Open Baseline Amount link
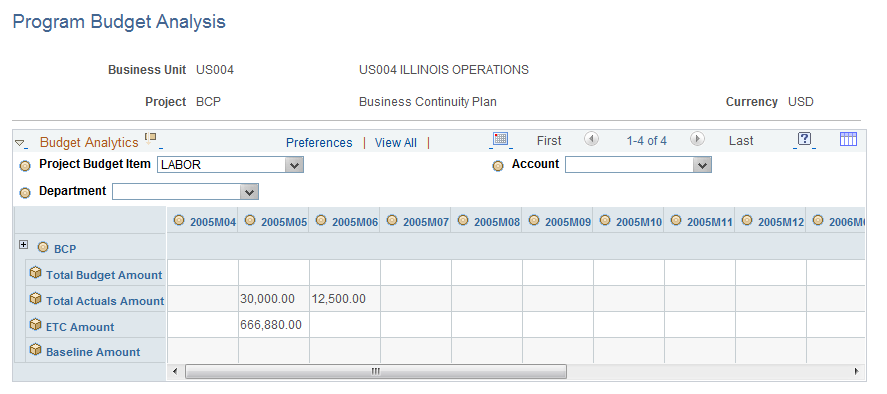Viewport: 887px width, 394px height. [x=93, y=352]
